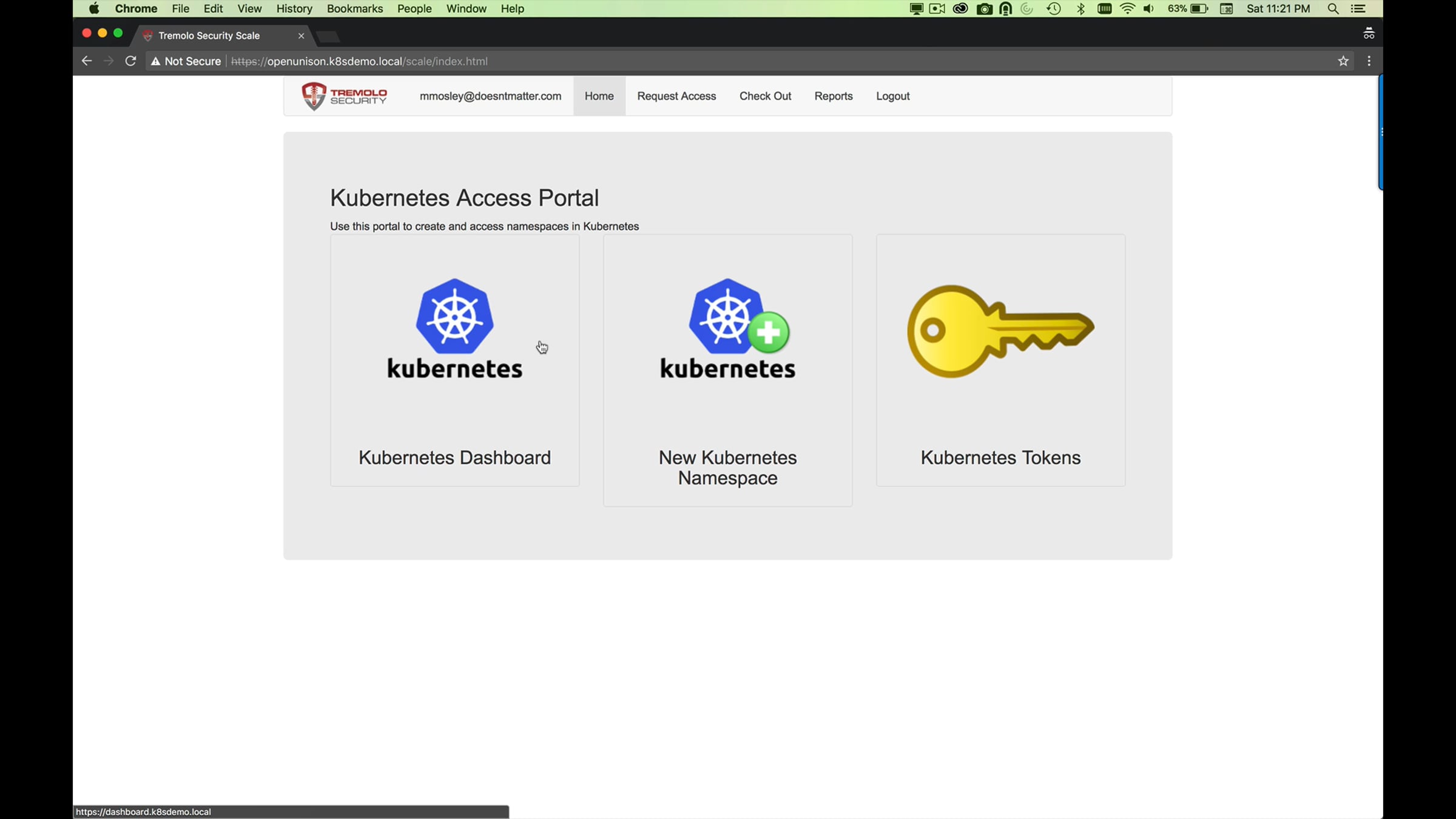Open the Apple menu
Screen dimensions: 1456x819
pos(94,8)
